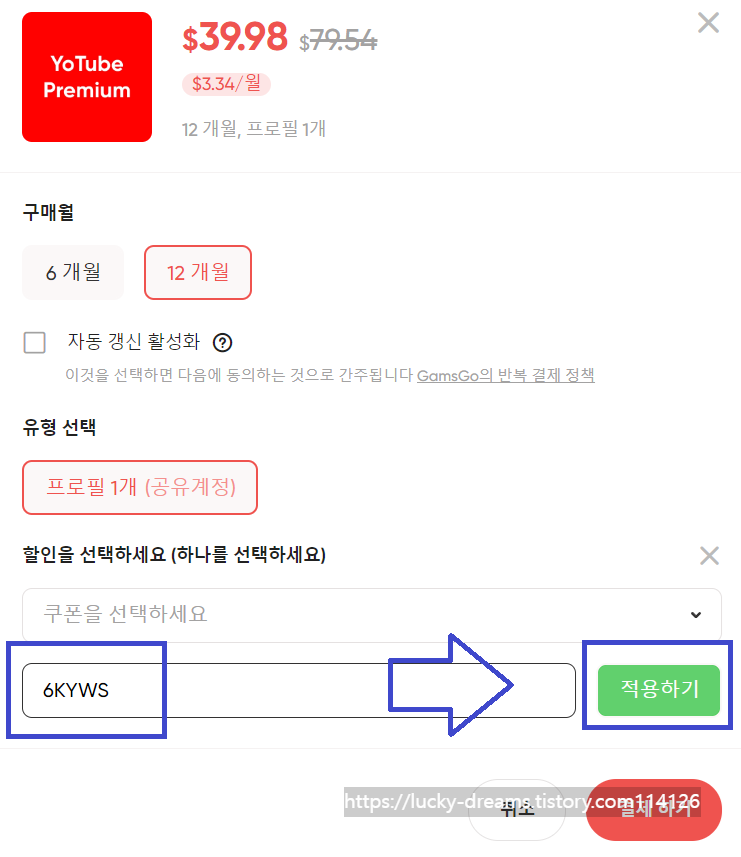Apply the code with 적용하기 button
741x857 pixels.
659,690
